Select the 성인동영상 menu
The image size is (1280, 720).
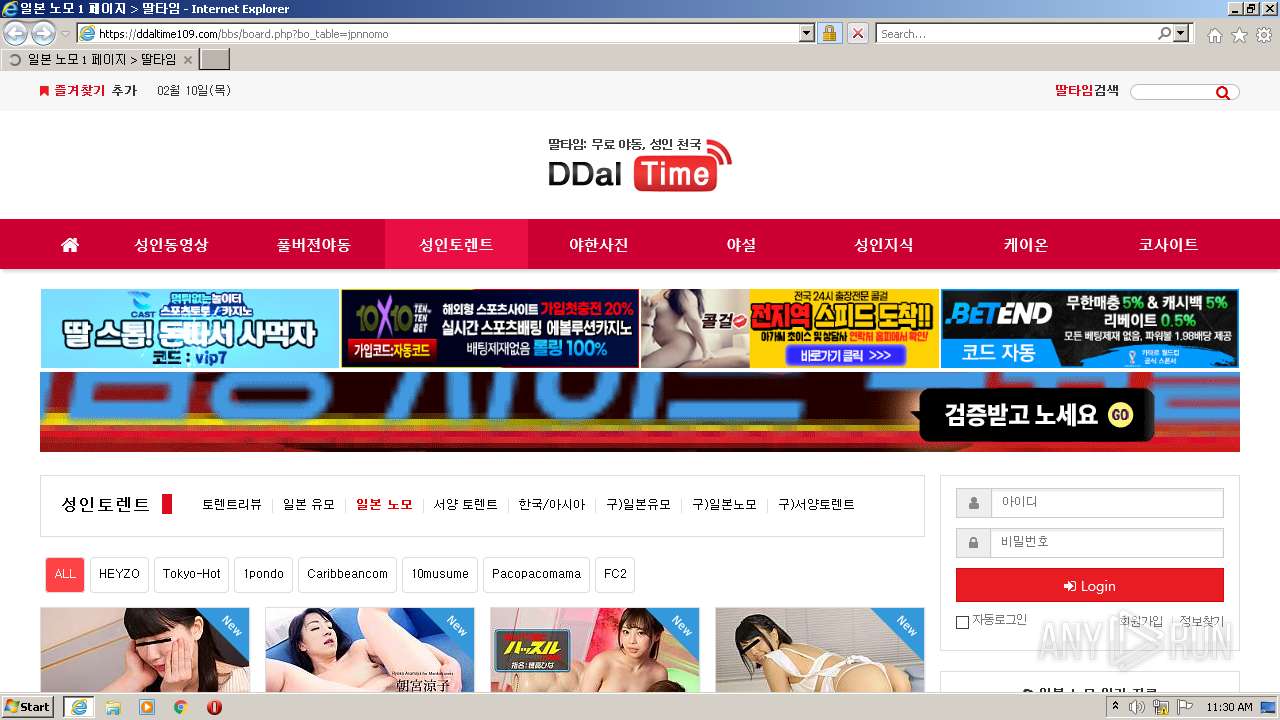click(172, 245)
